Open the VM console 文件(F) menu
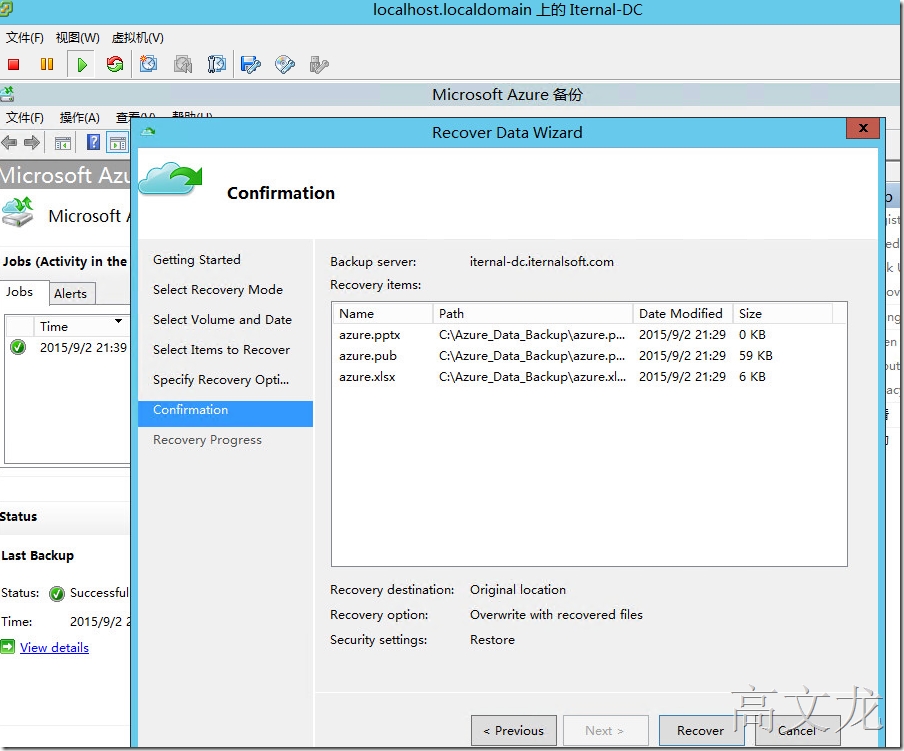 24,37
